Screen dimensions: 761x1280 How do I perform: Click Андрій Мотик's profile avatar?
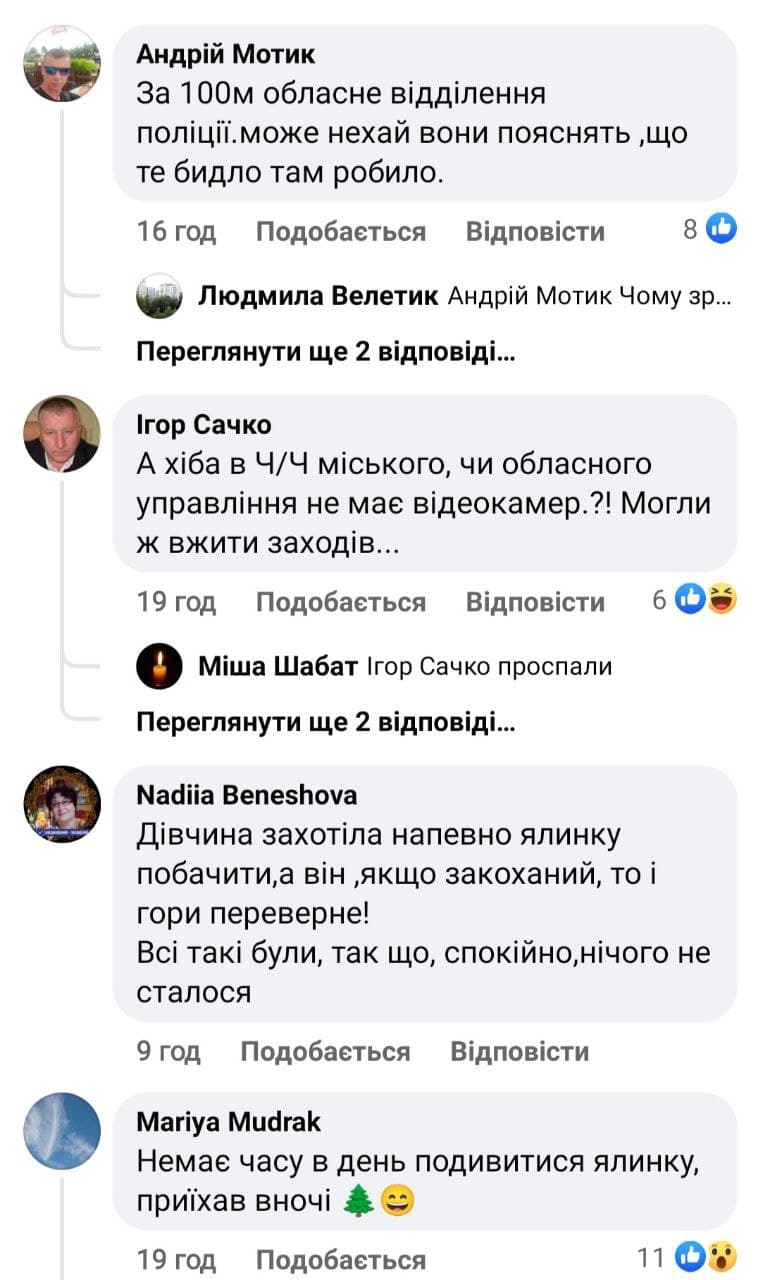tap(62, 63)
